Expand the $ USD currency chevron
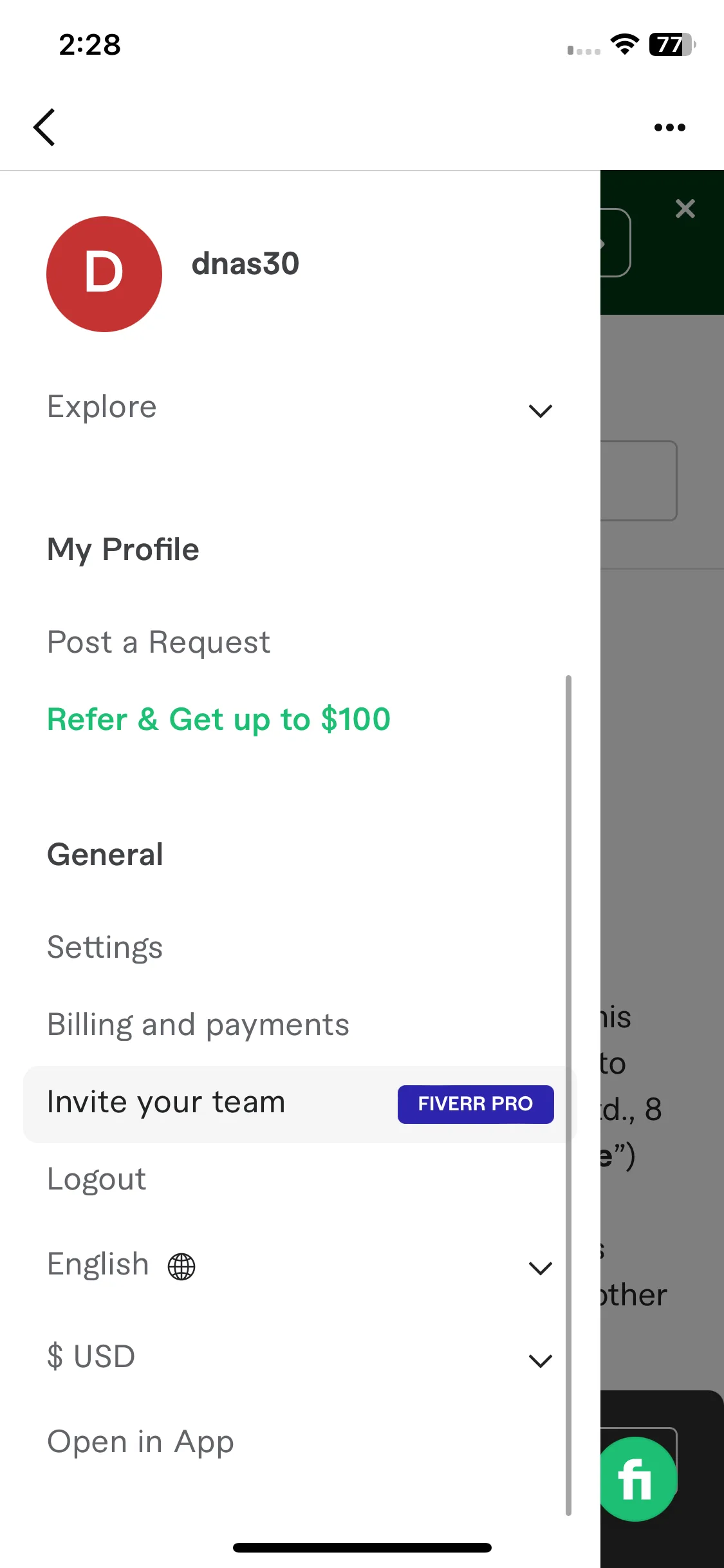This screenshot has width=724, height=1568. point(541,1361)
